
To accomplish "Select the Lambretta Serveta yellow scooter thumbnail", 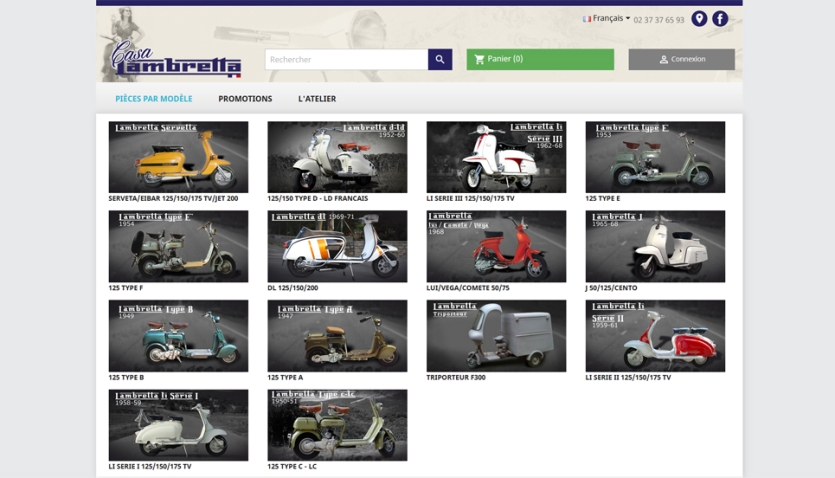I will coord(178,157).
